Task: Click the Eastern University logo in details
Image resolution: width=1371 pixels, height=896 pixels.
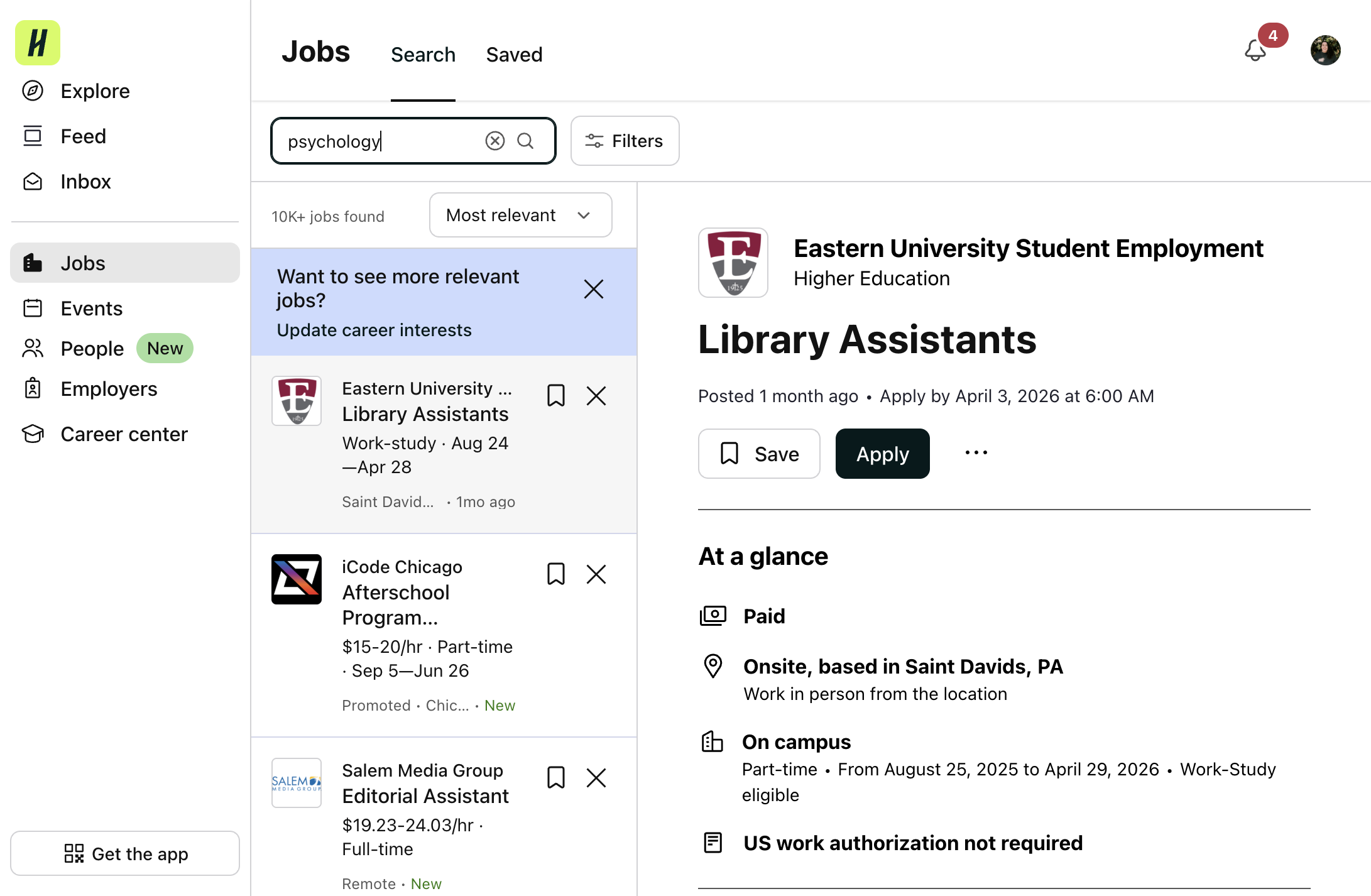Action: coord(733,263)
